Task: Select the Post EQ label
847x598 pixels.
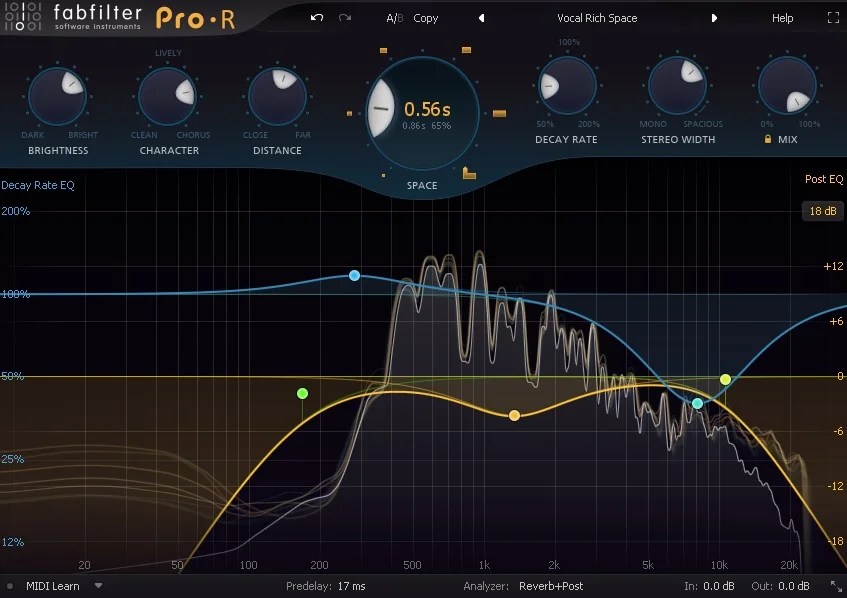Action: 822,179
